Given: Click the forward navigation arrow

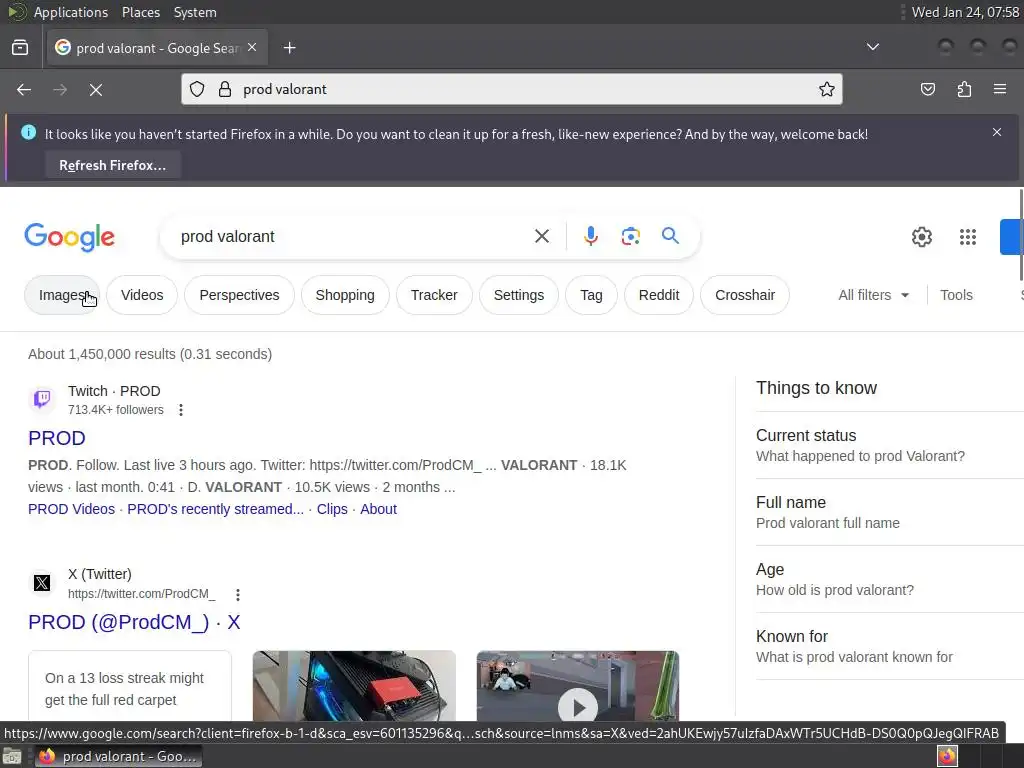Looking at the screenshot, I should [x=60, y=89].
